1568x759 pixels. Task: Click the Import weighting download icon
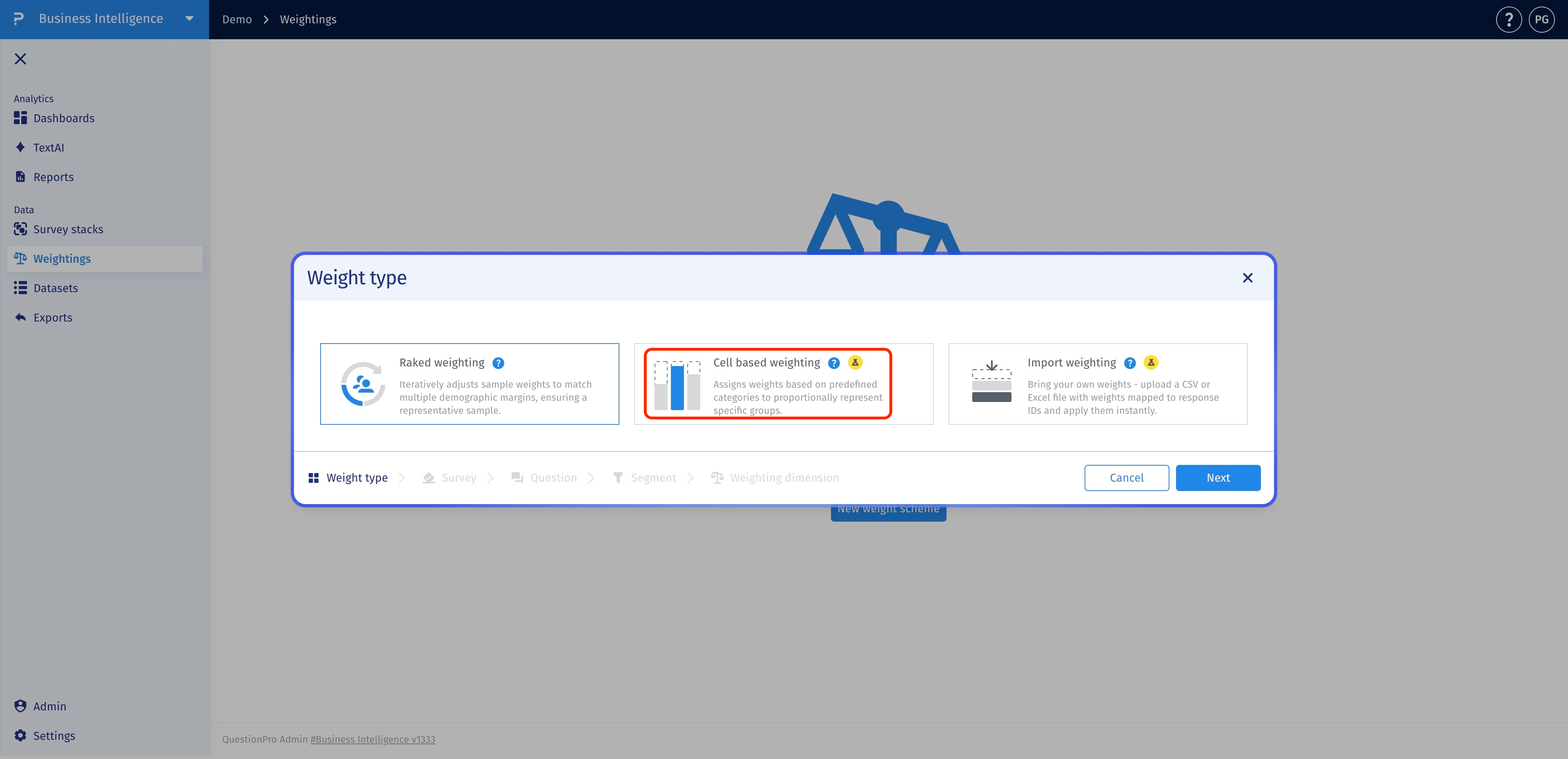pyautogui.click(x=991, y=381)
